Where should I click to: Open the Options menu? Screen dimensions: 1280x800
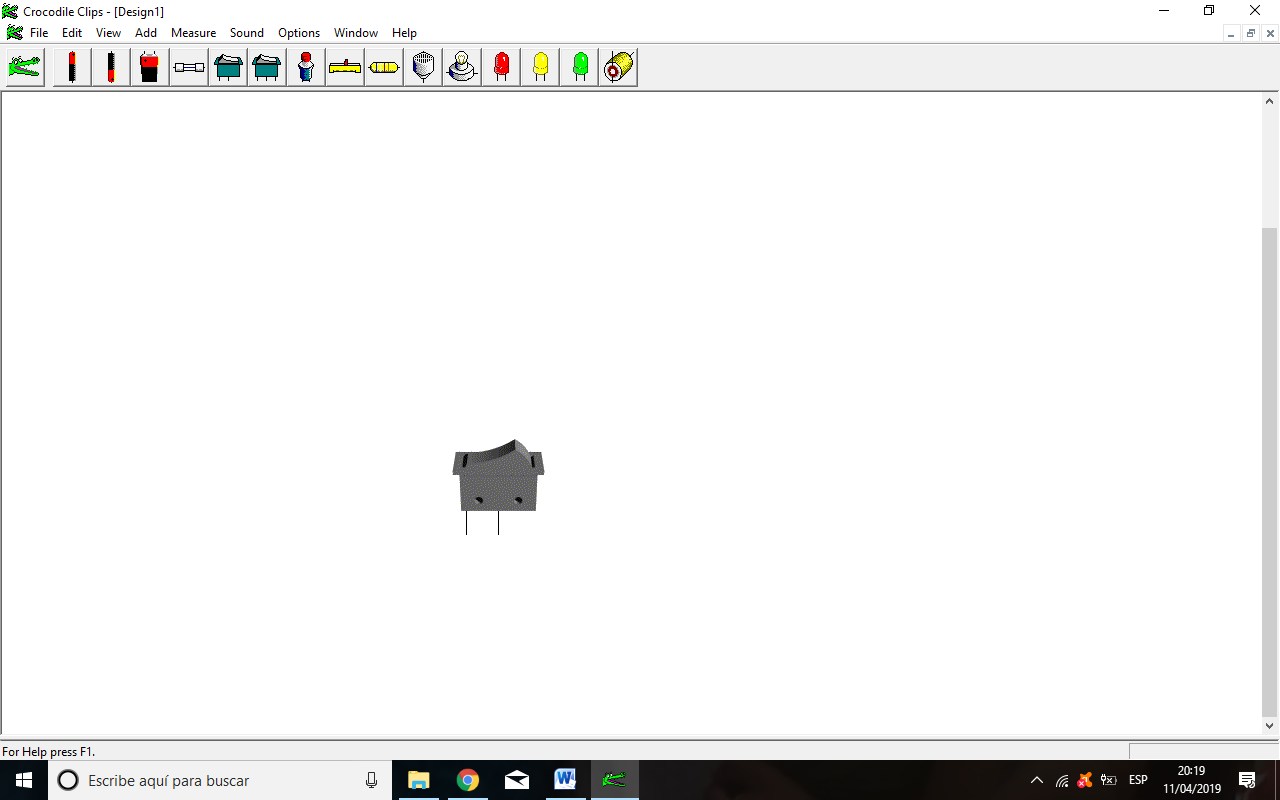click(x=299, y=33)
